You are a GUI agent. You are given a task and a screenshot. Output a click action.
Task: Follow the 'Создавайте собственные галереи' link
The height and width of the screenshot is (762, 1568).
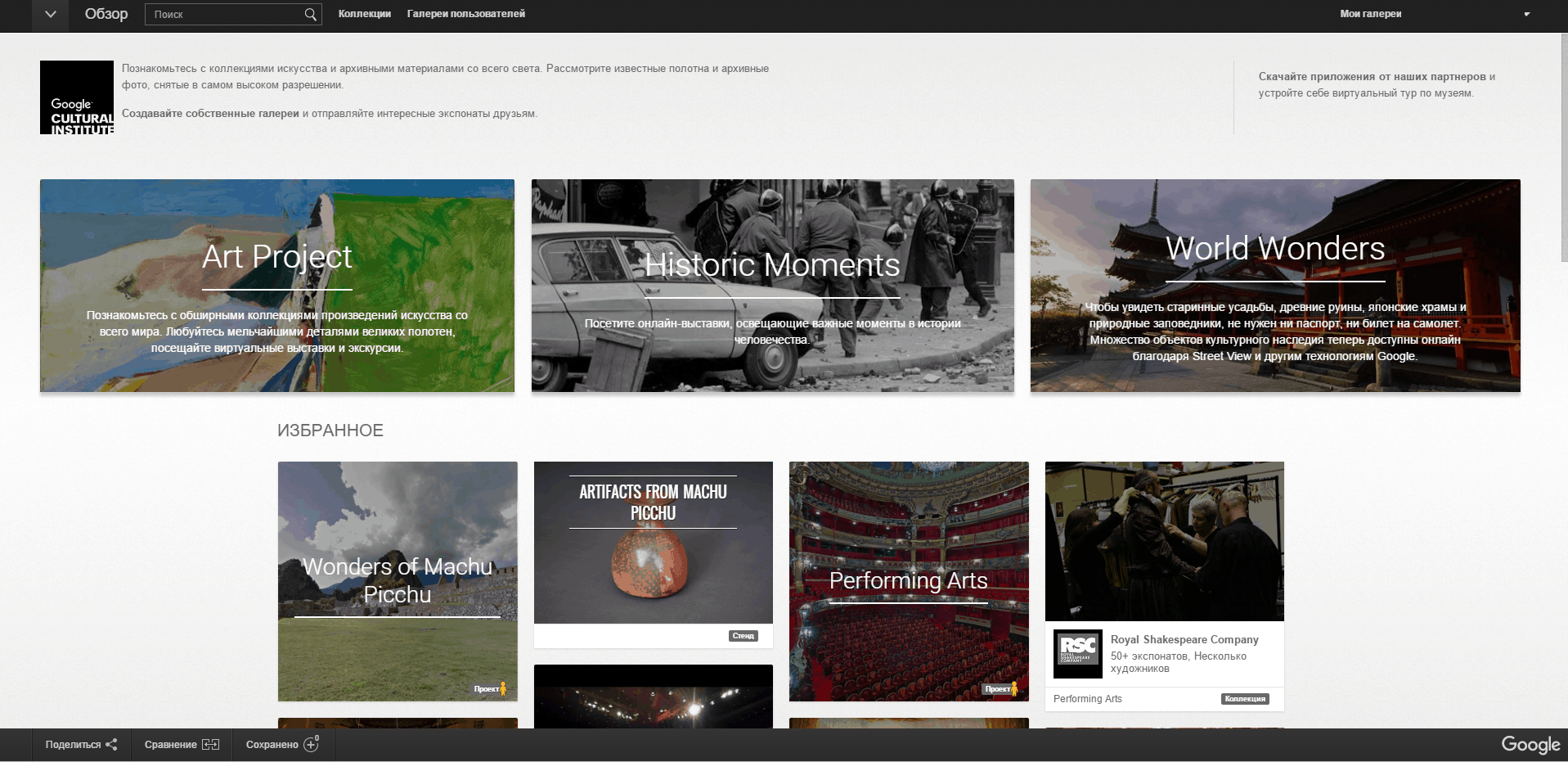pos(210,114)
